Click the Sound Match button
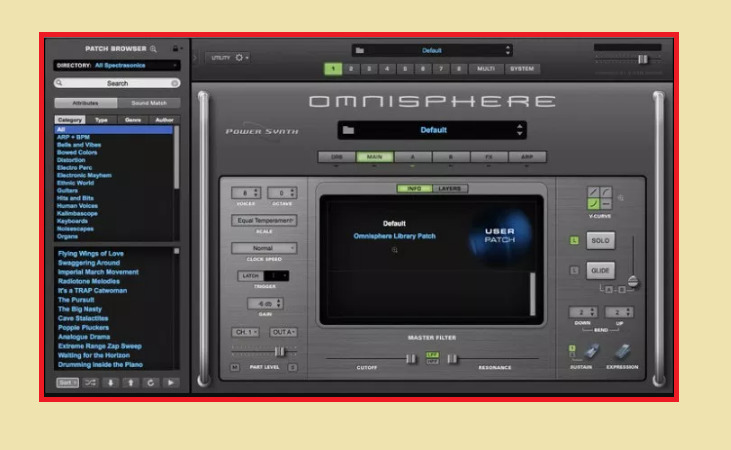This screenshot has width=731, height=450. tap(149, 103)
